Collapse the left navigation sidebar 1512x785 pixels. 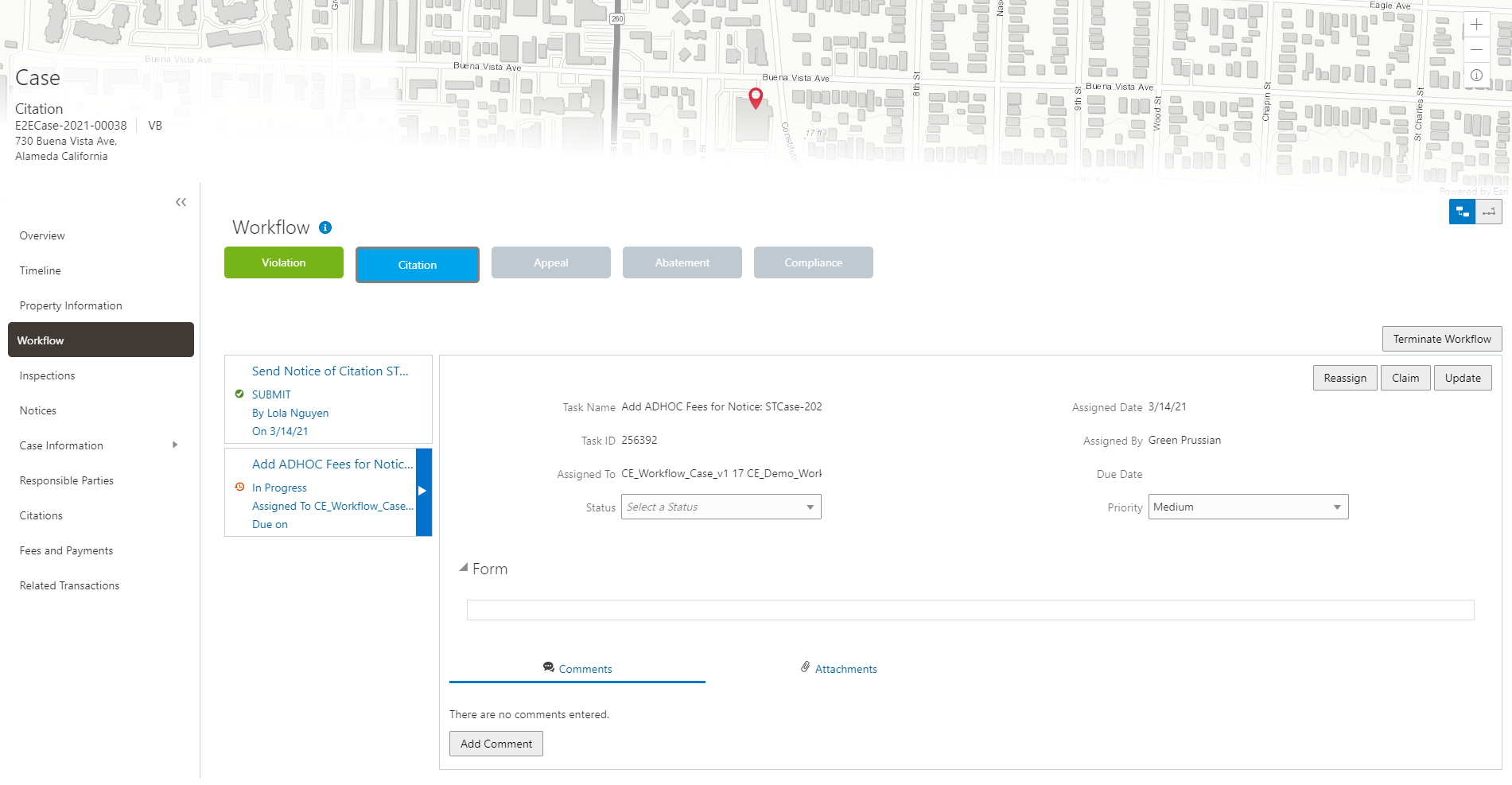[x=181, y=202]
